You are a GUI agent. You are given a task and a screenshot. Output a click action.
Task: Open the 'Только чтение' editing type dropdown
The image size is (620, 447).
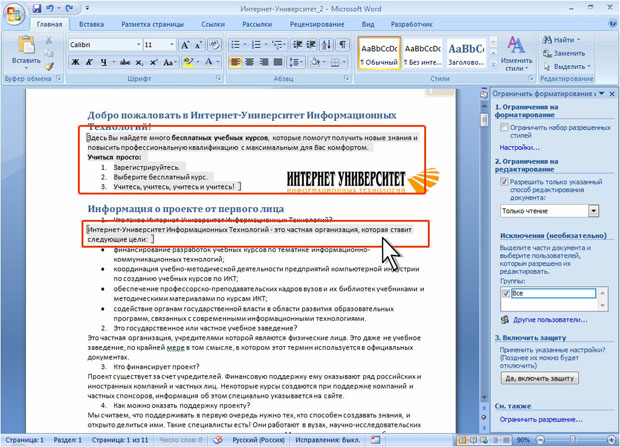593,211
